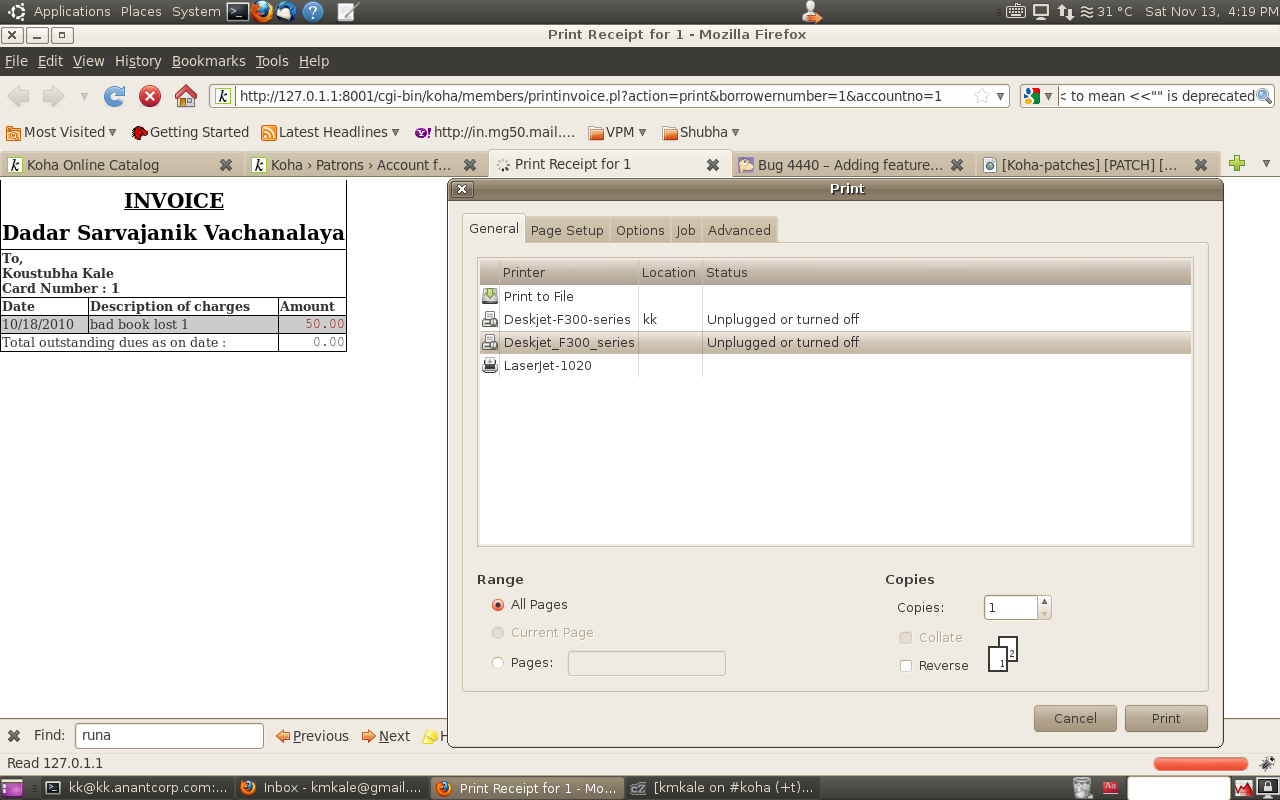The height and width of the screenshot is (800, 1280).
Task: Cancel the print dialog
Action: point(1075,718)
